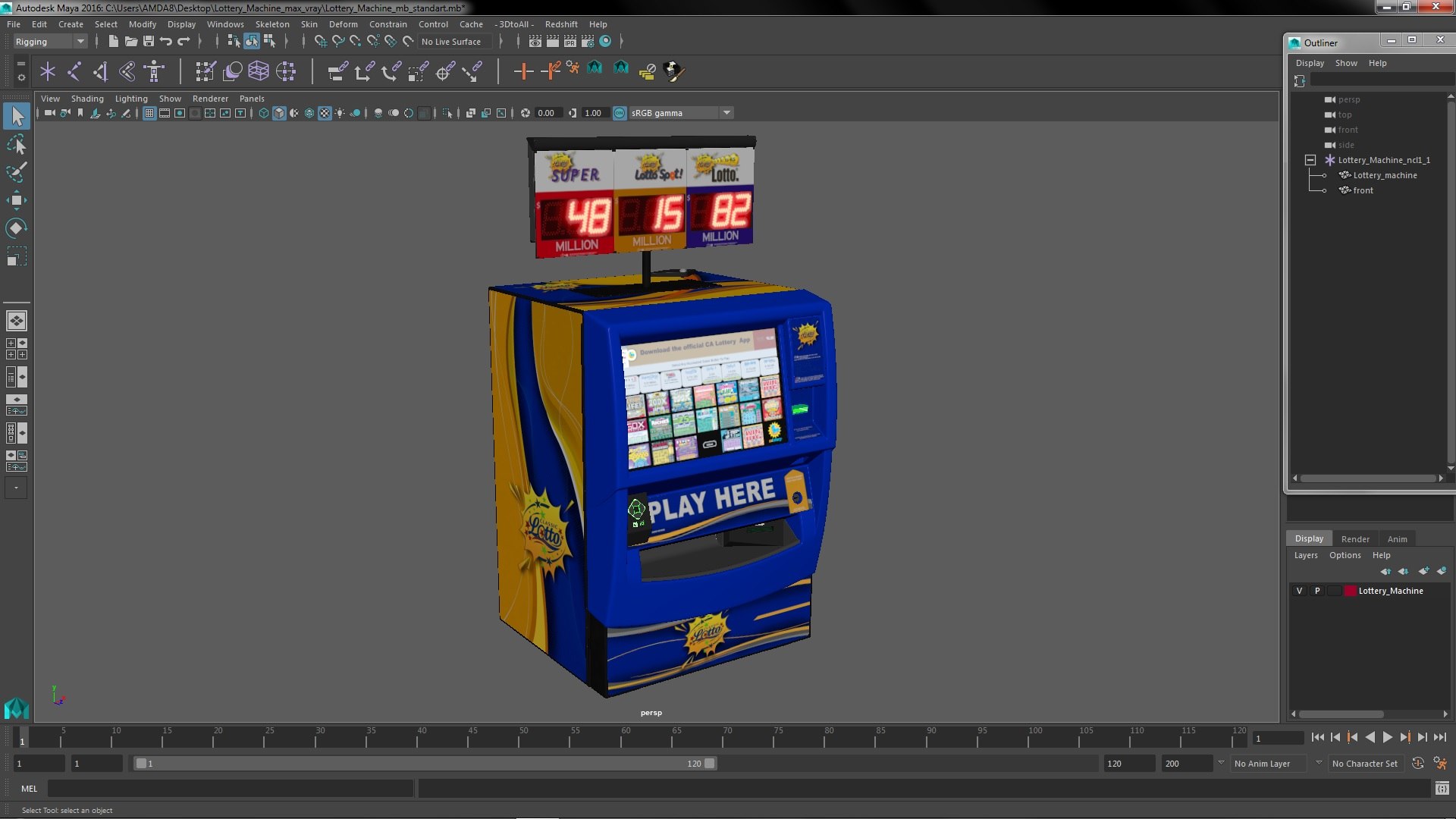Open the Render view icon

[x=535, y=42]
